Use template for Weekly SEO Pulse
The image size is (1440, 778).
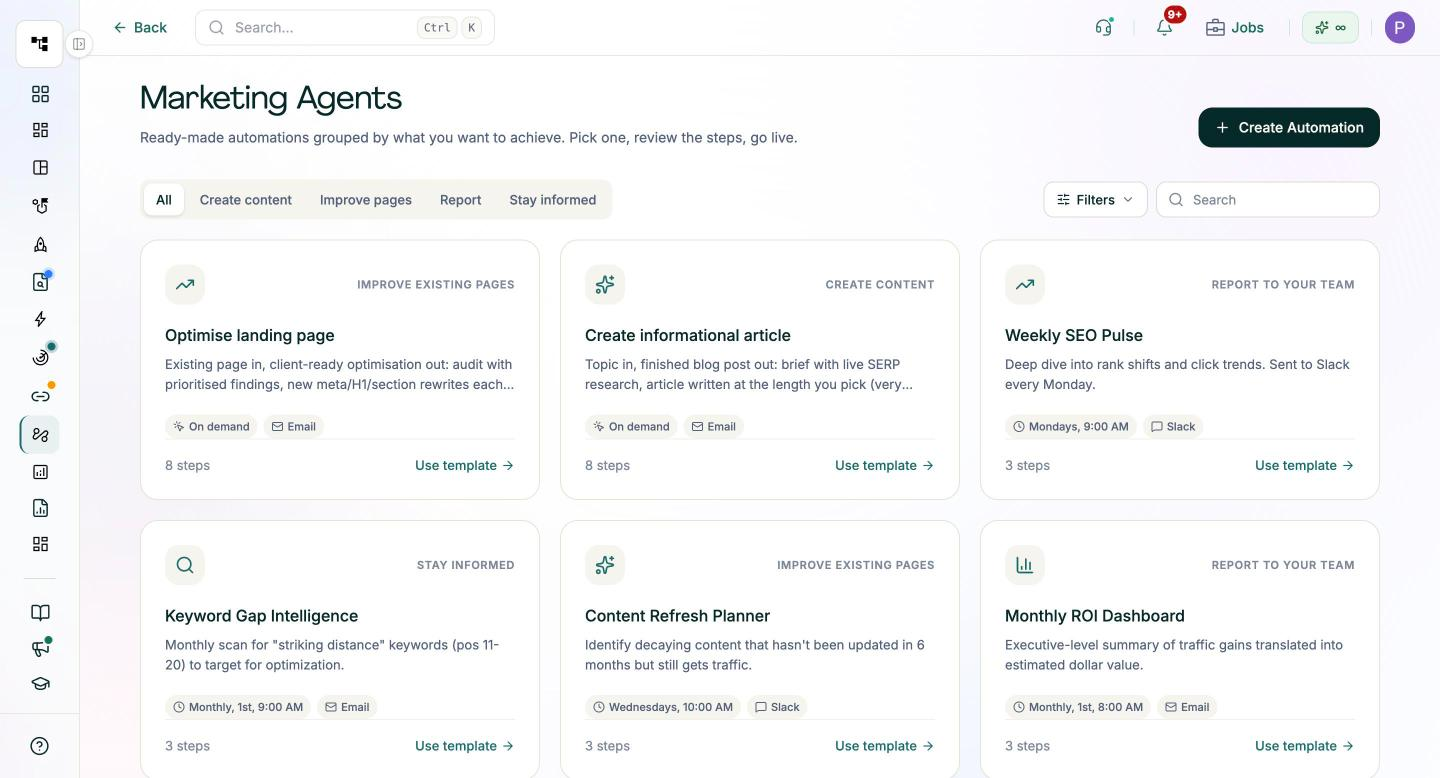coord(1305,465)
